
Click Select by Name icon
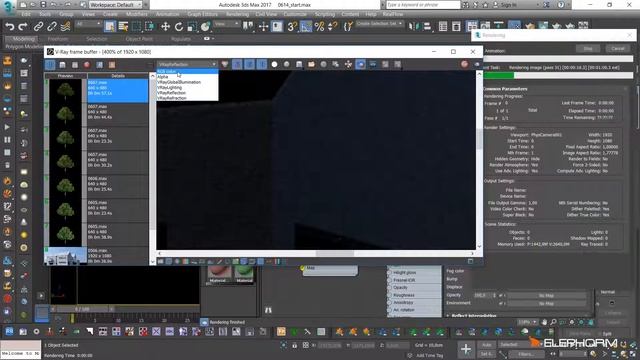(x=123, y=27)
